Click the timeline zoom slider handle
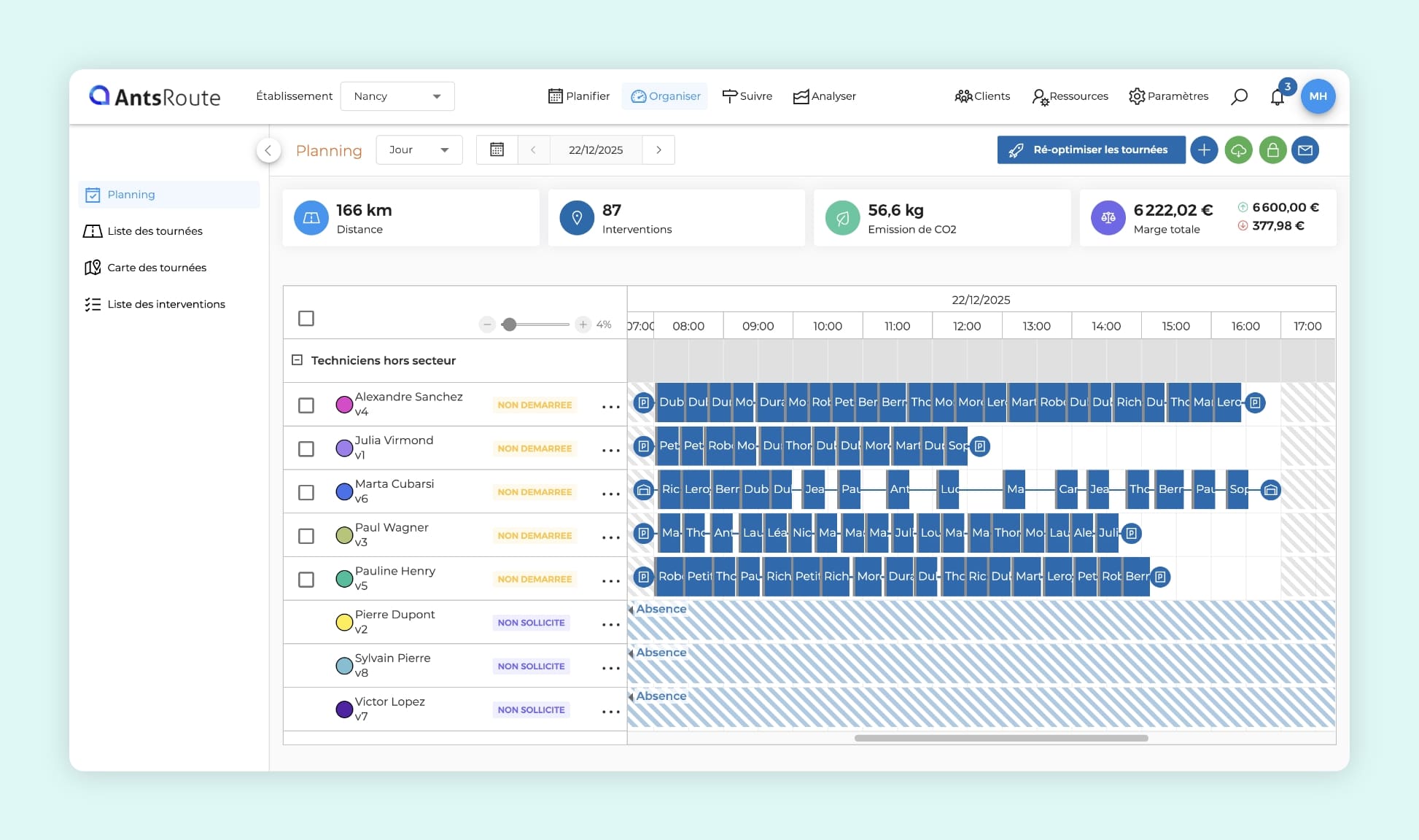The image size is (1419, 840). [510, 324]
